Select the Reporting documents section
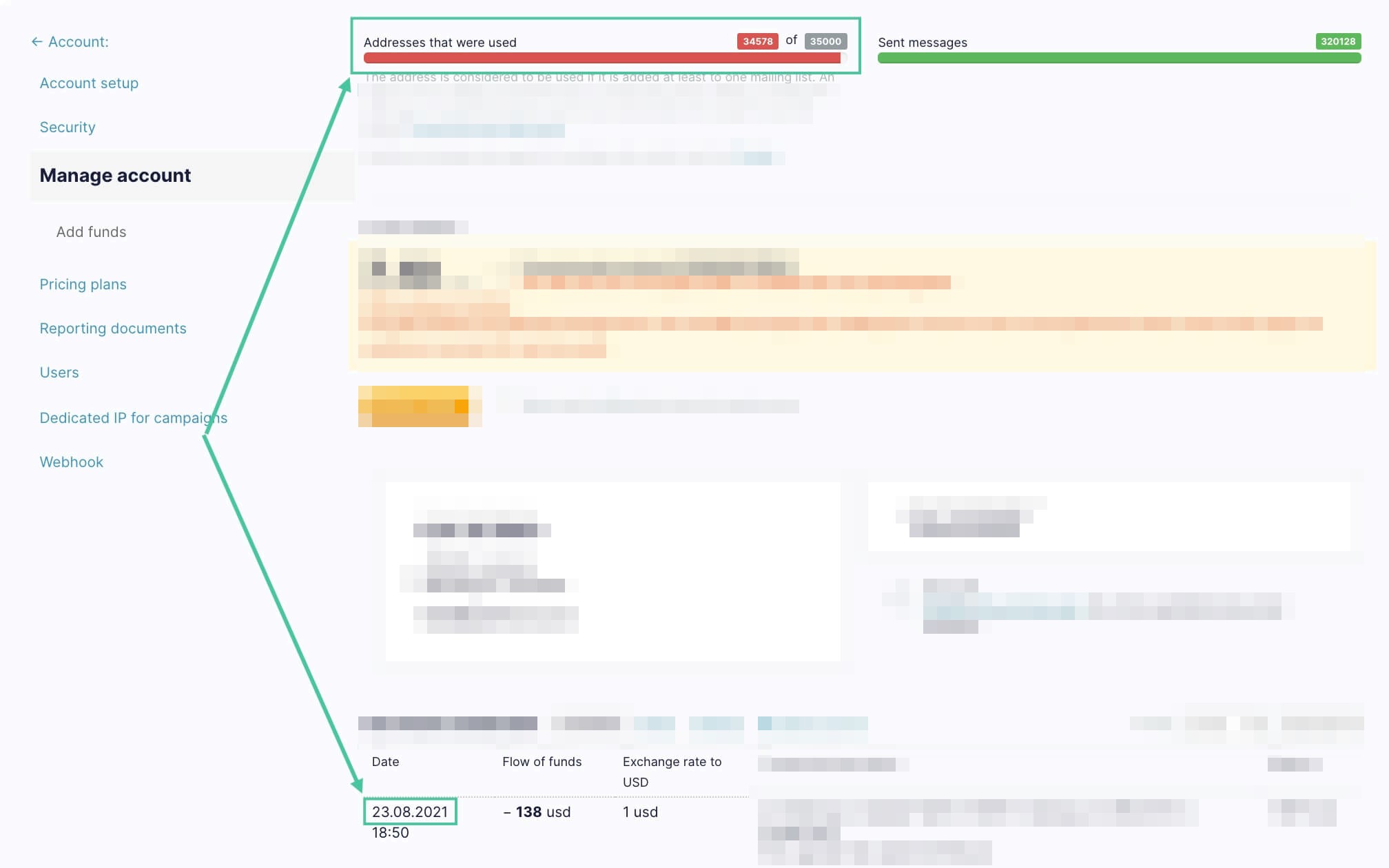 (112, 328)
